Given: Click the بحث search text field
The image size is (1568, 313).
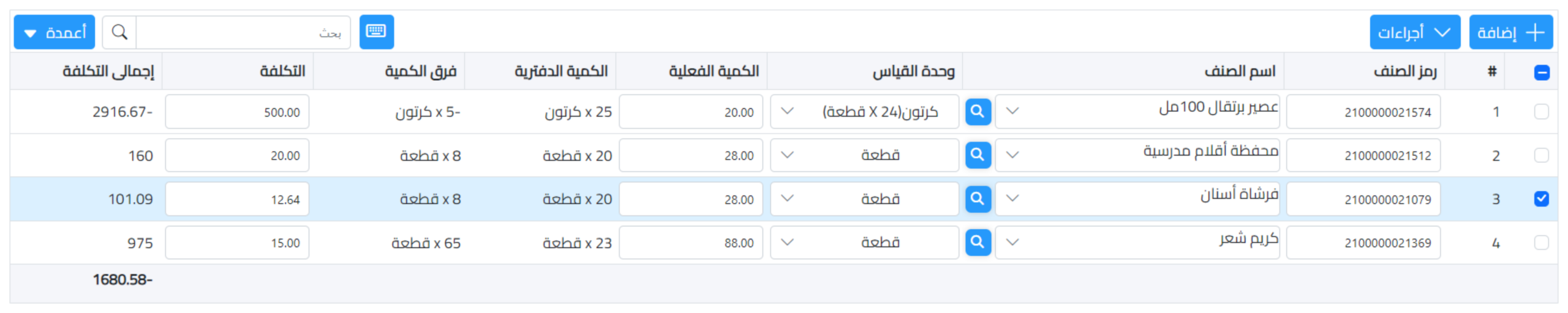Looking at the screenshot, I should coord(243,32).
